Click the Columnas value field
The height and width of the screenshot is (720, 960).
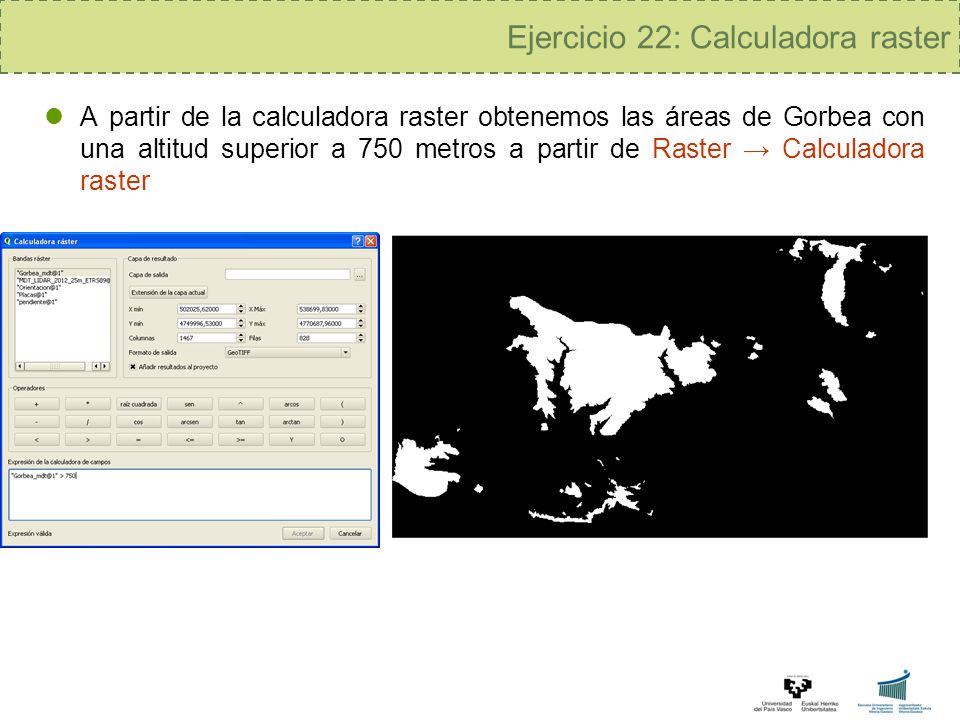(206, 338)
